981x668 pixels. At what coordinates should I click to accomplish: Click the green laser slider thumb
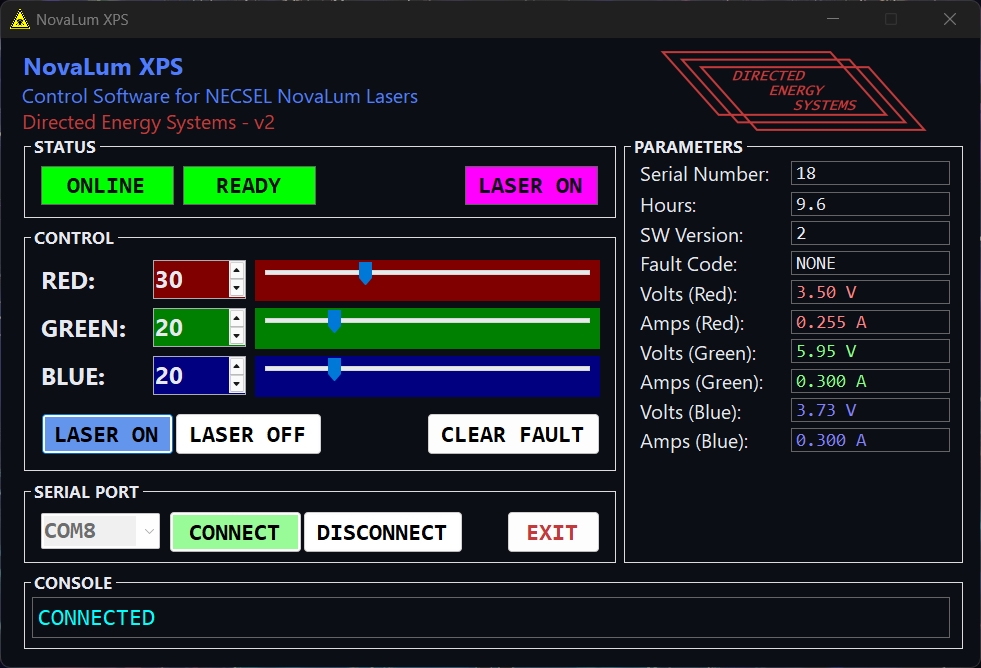coord(334,321)
